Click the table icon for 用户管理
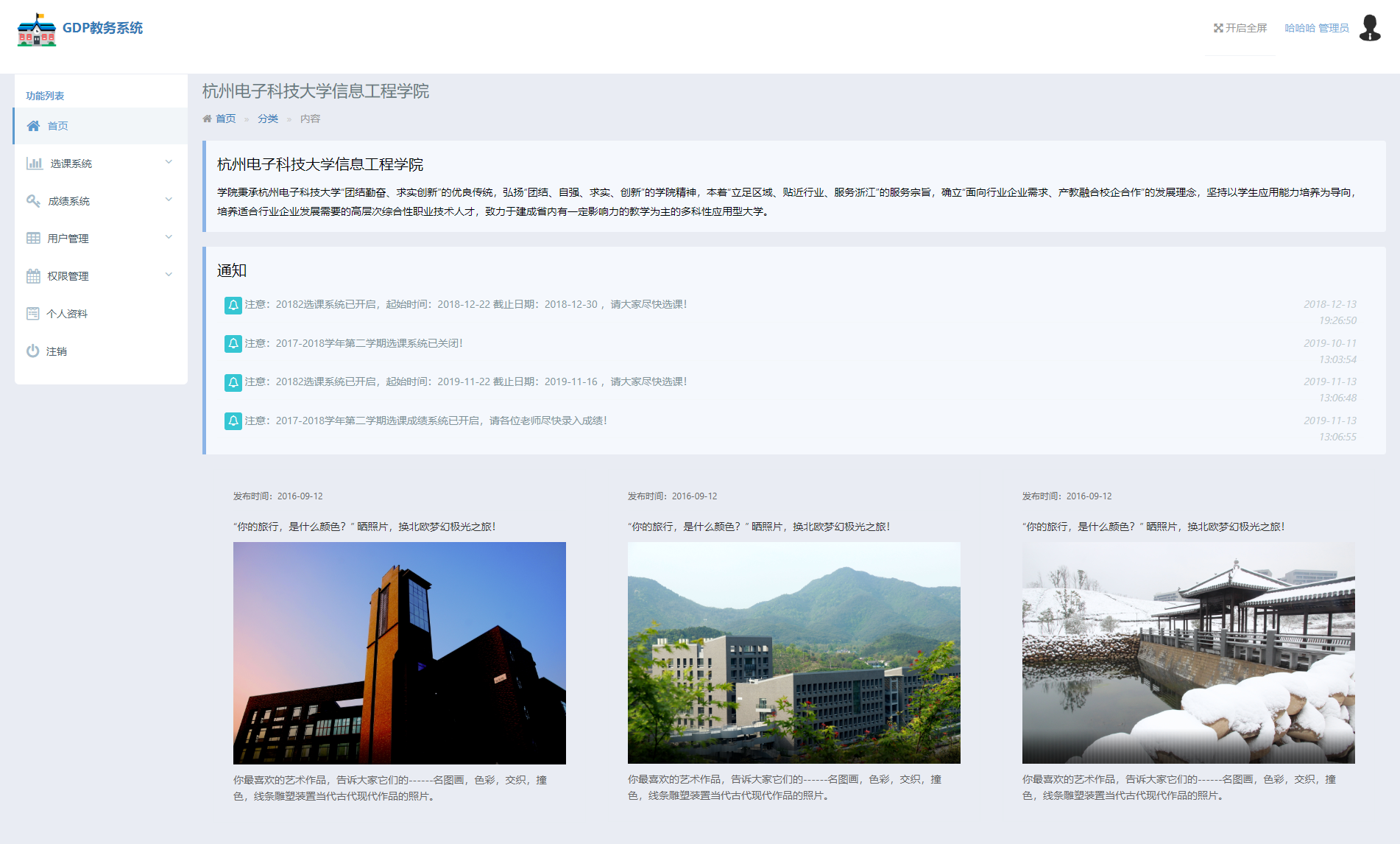The width and height of the screenshot is (1400, 844). coord(33,239)
